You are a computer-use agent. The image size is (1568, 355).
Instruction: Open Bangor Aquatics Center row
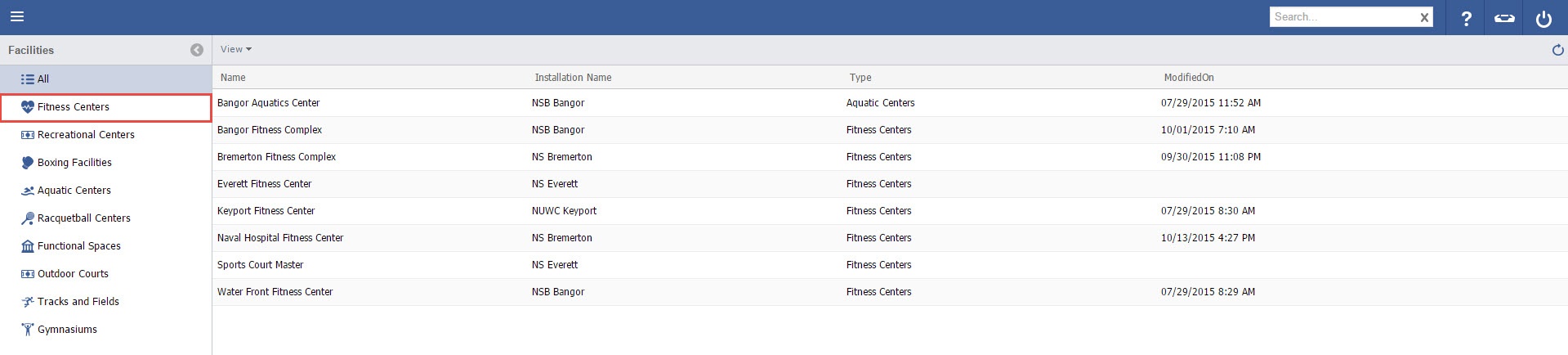(x=269, y=103)
